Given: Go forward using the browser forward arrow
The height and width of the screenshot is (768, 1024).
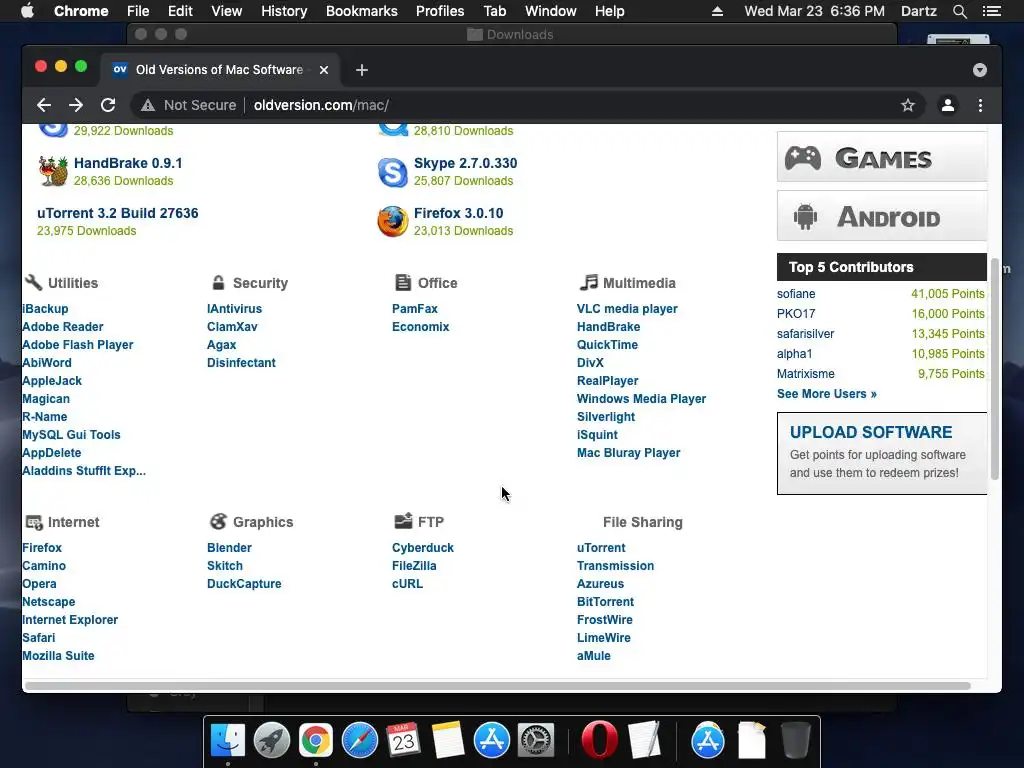Looking at the screenshot, I should (76, 105).
